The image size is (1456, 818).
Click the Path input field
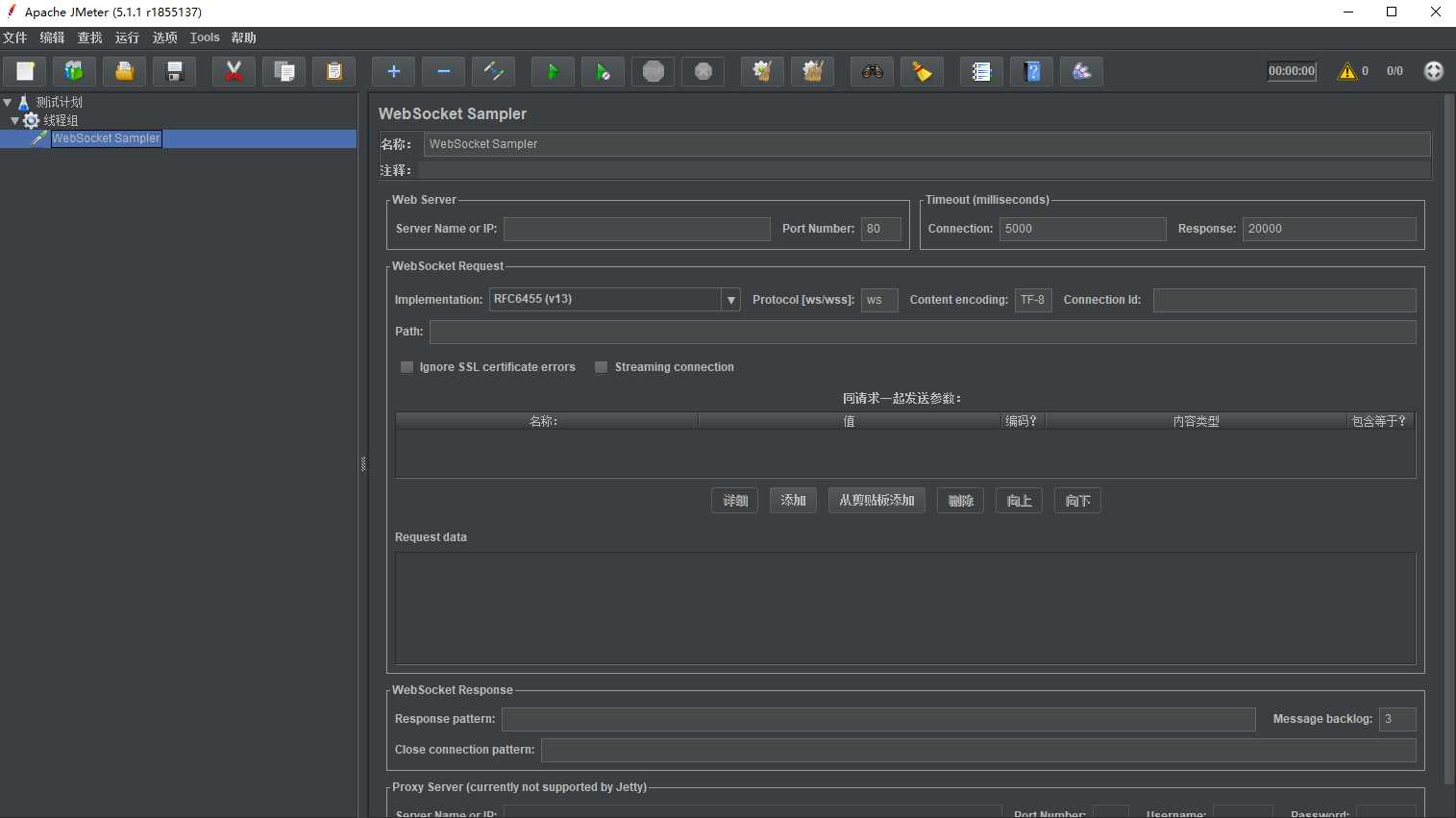(923, 332)
